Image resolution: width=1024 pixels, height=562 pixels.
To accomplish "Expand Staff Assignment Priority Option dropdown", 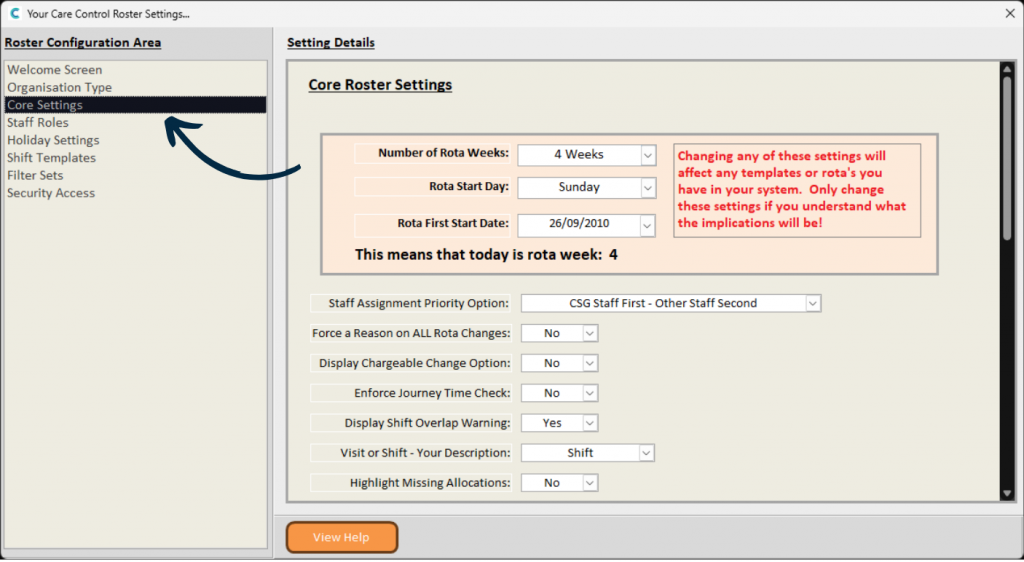I will click(812, 304).
